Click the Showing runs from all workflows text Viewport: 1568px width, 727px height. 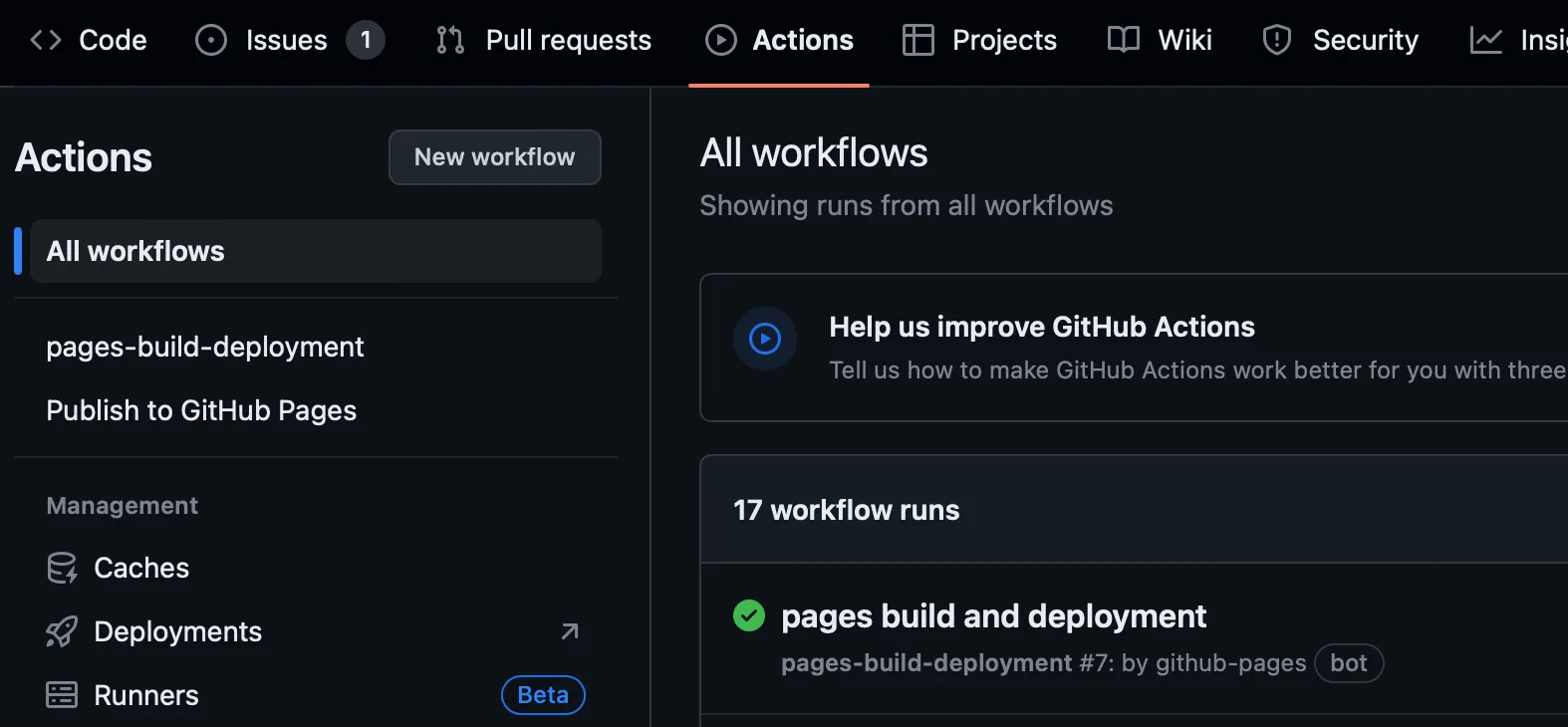coord(907,205)
